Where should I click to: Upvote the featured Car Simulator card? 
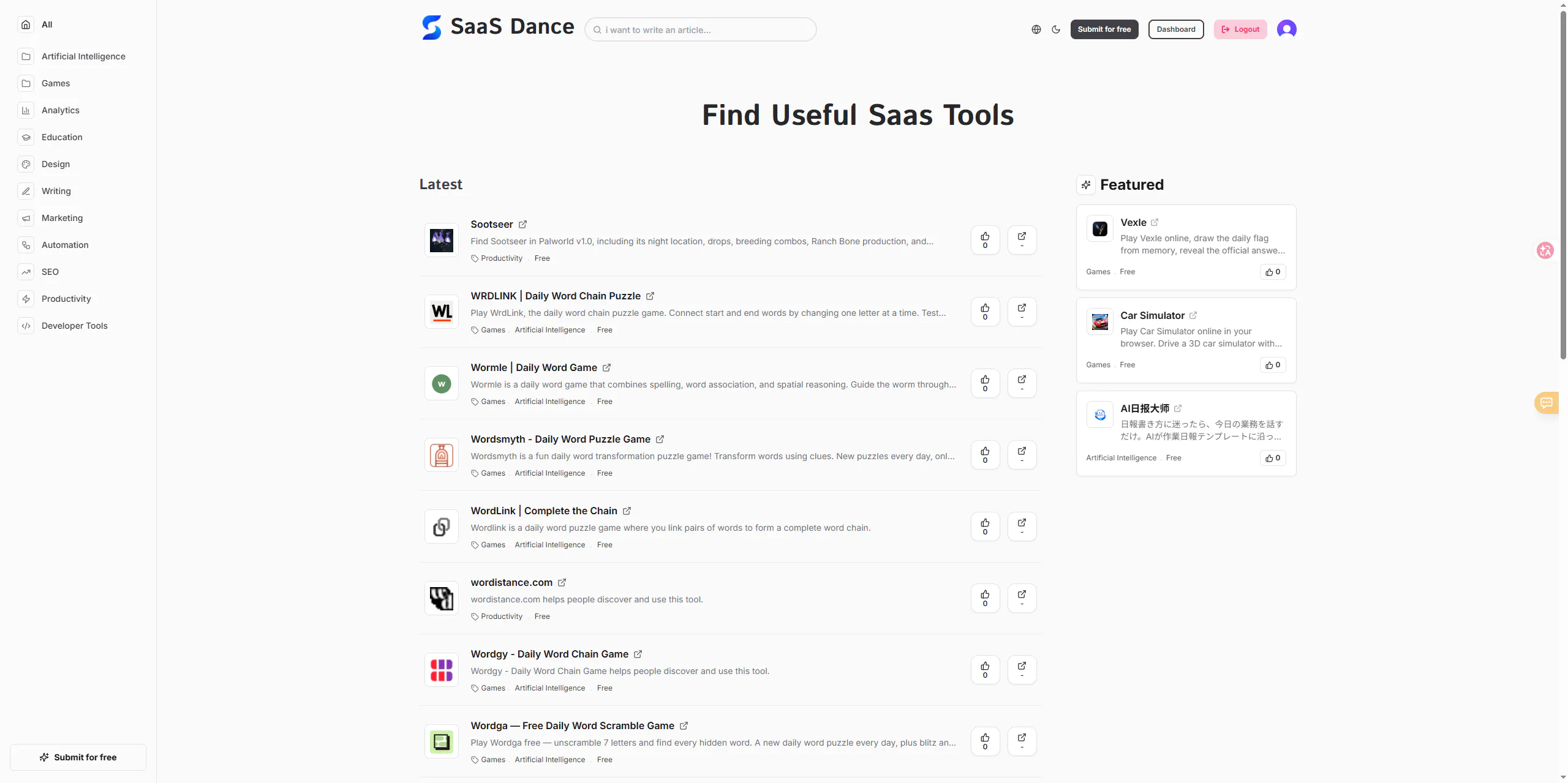(x=1273, y=365)
